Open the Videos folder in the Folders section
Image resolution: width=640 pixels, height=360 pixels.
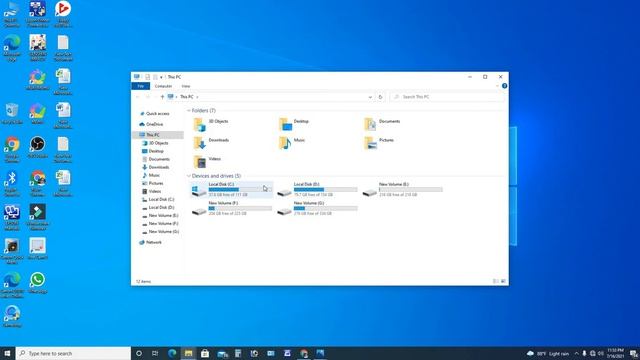(207, 162)
